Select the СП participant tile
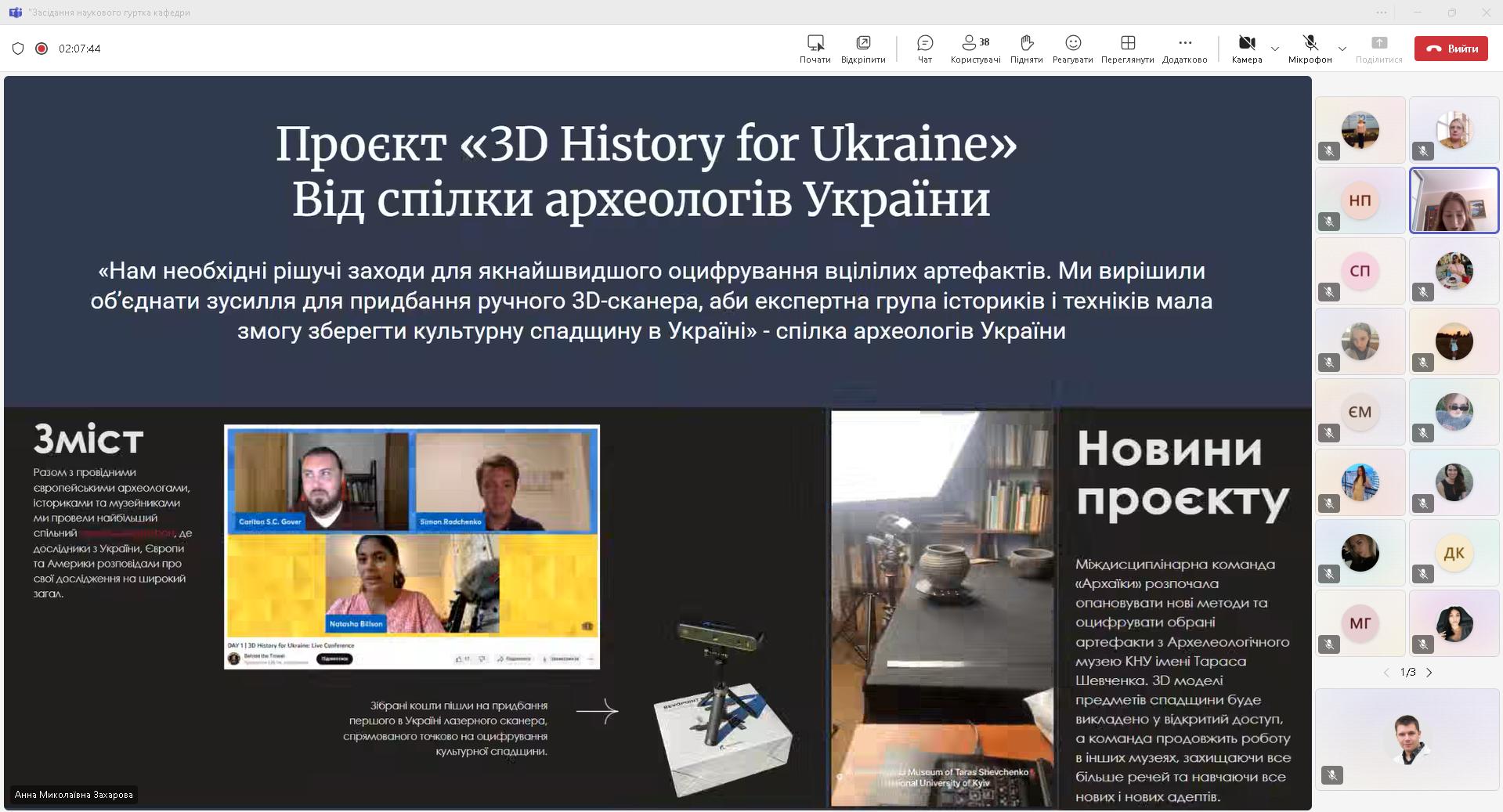Screen dimensions: 1503x812 click(x=1360, y=271)
